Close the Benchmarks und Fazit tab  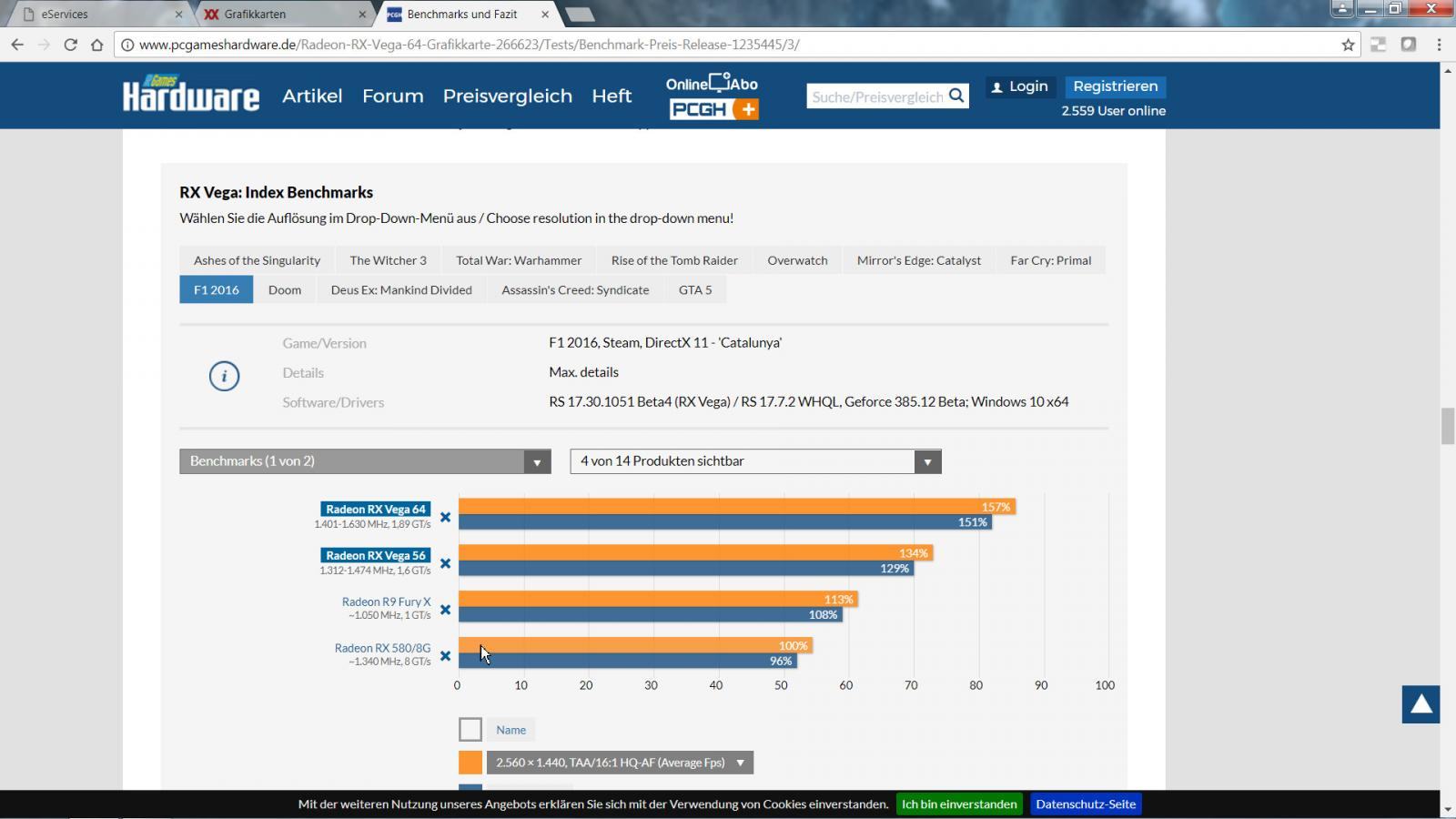(x=545, y=15)
